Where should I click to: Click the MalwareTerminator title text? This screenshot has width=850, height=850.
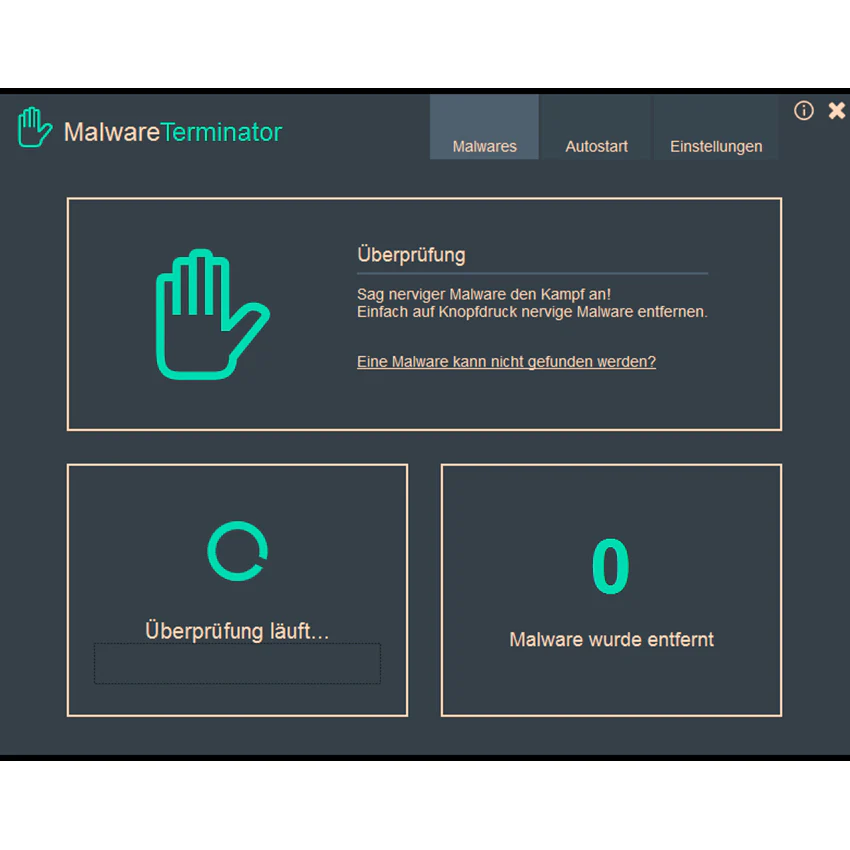click(173, 132)
